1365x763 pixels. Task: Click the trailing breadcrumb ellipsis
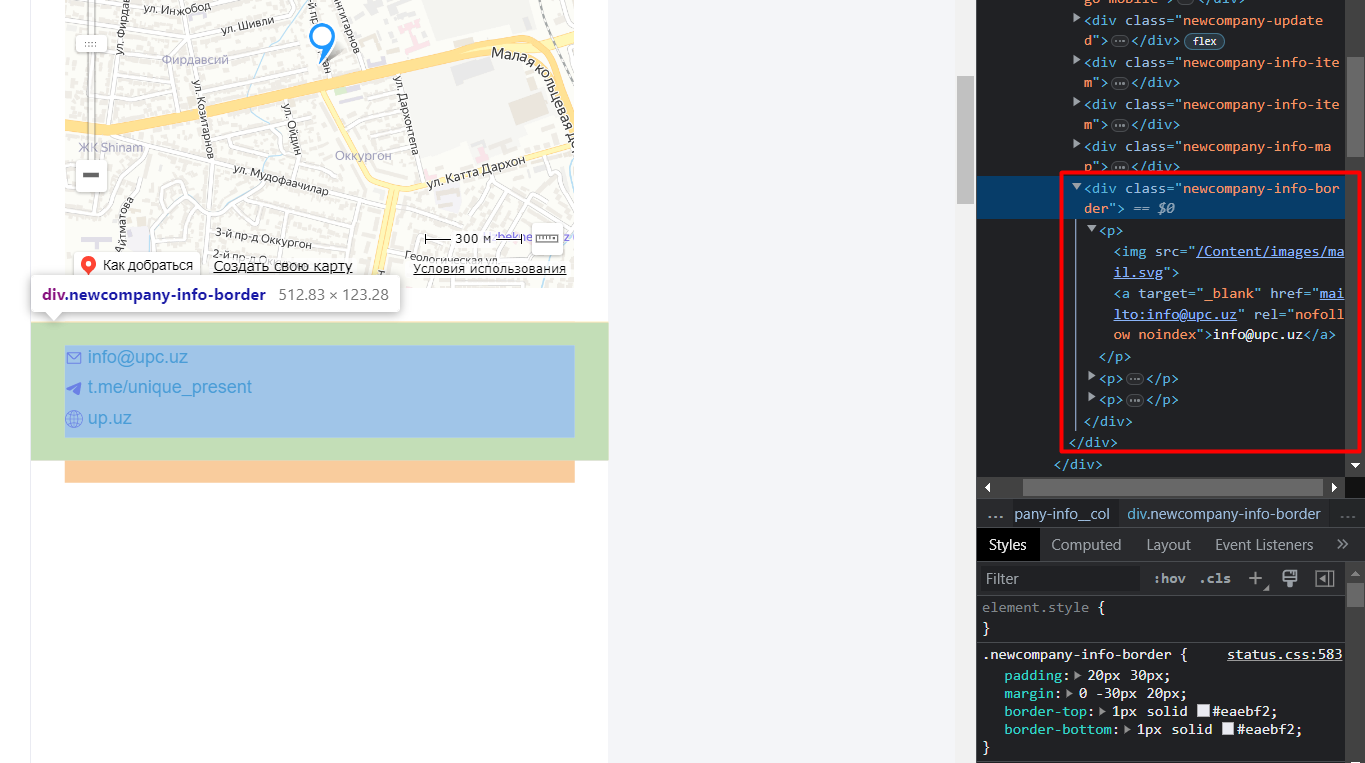[x=1347, y=514]
